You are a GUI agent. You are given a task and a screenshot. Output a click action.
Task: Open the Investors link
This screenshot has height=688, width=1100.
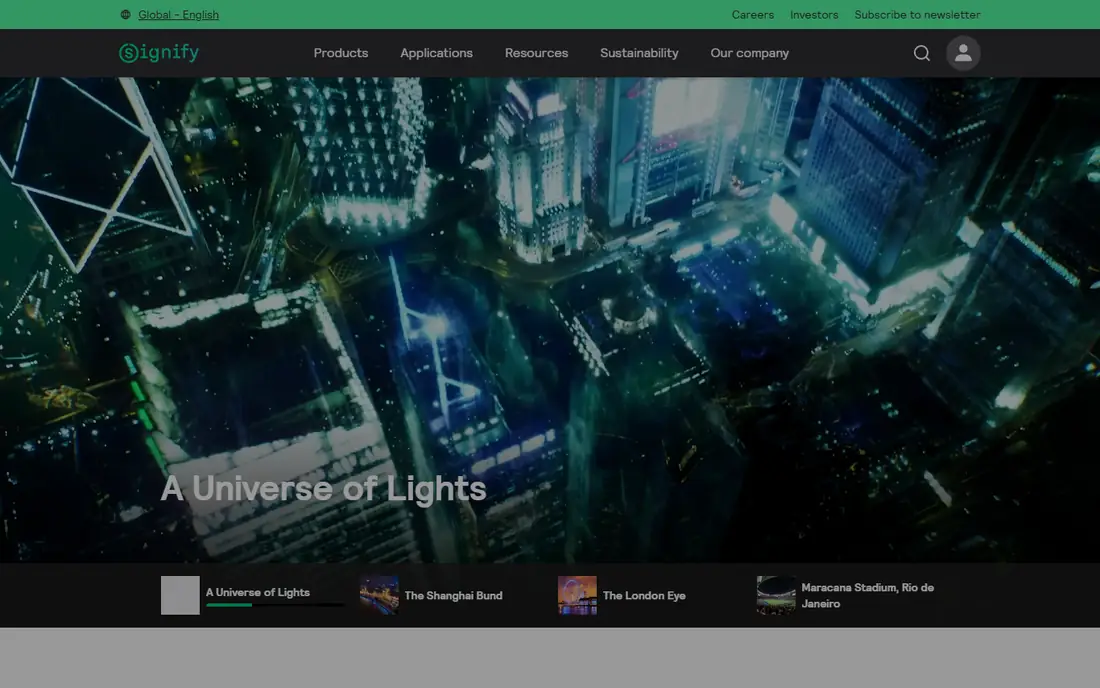(814, 15)
